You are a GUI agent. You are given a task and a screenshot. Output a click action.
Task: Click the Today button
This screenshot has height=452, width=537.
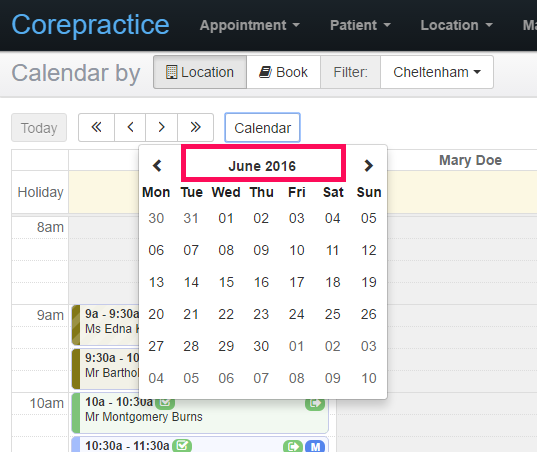[39, 128]
